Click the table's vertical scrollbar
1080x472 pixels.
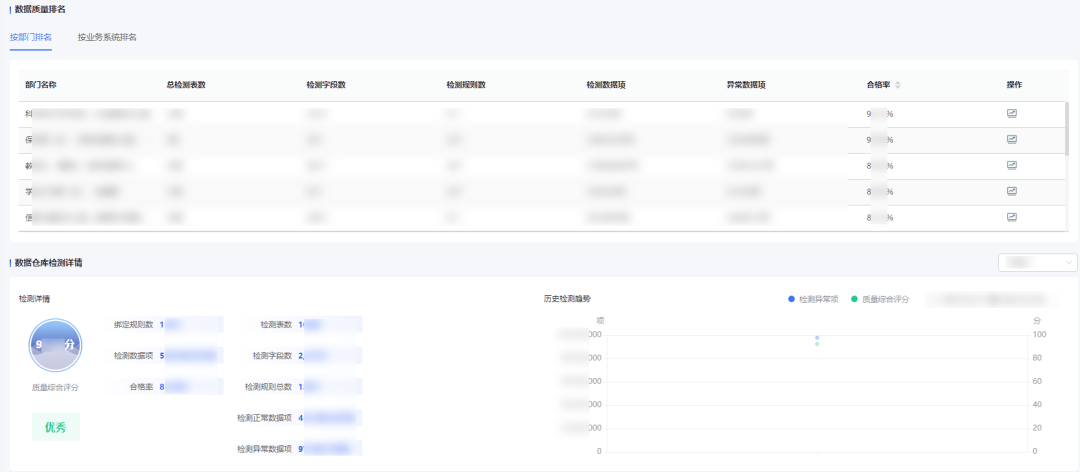[x=1066, y=128]
